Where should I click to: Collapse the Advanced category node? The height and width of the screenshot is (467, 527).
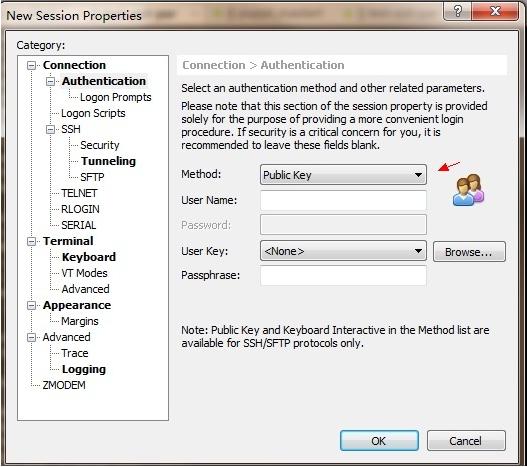[31, 337]
